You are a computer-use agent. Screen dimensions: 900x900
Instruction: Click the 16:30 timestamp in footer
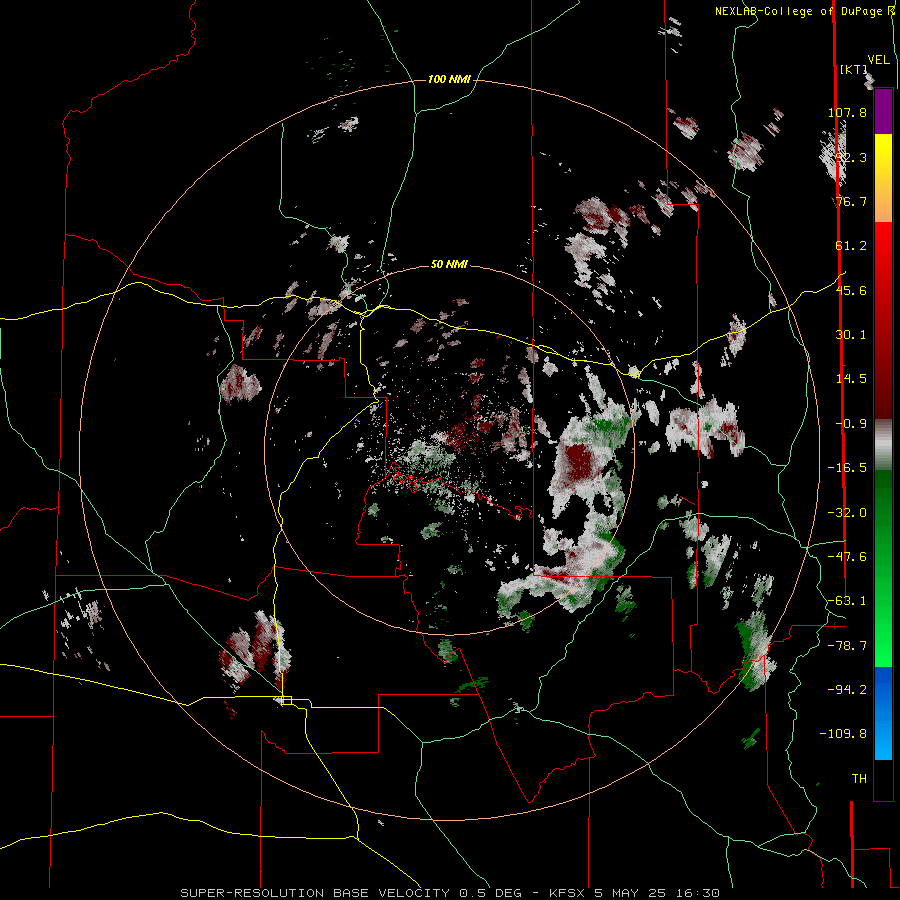pos(697,893)
